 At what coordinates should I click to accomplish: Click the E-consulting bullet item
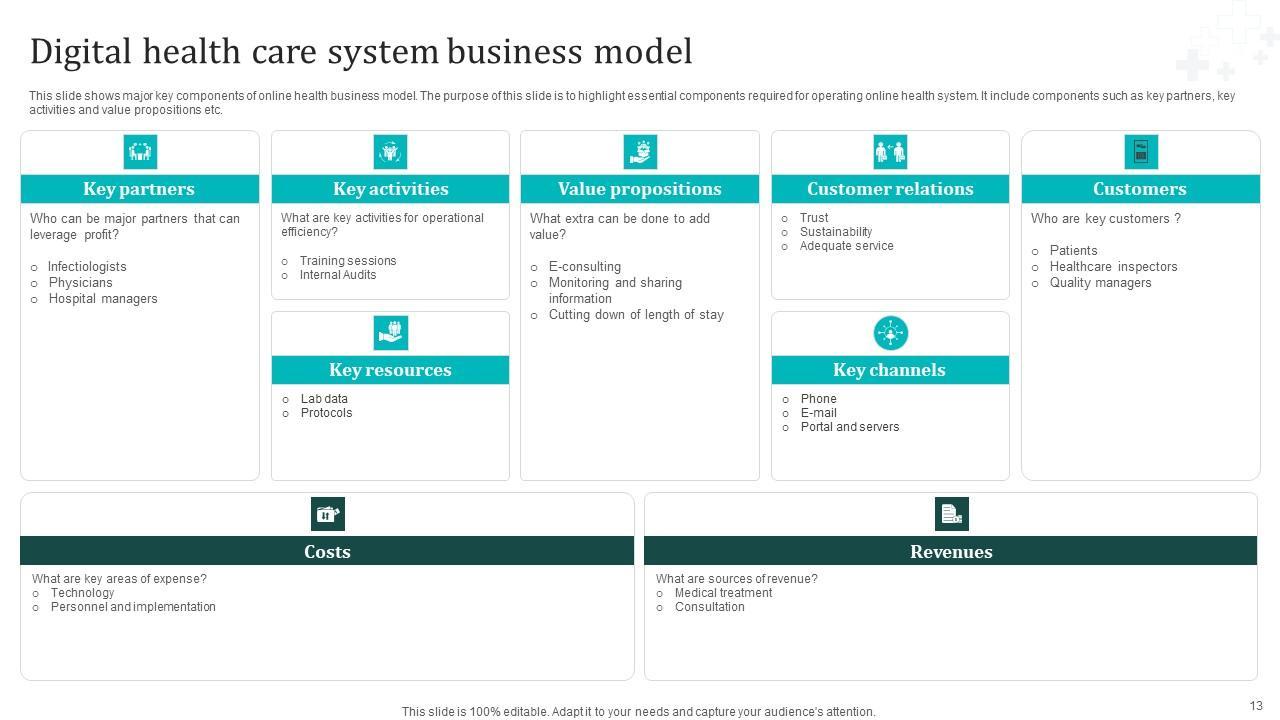[x=584, y=267]
